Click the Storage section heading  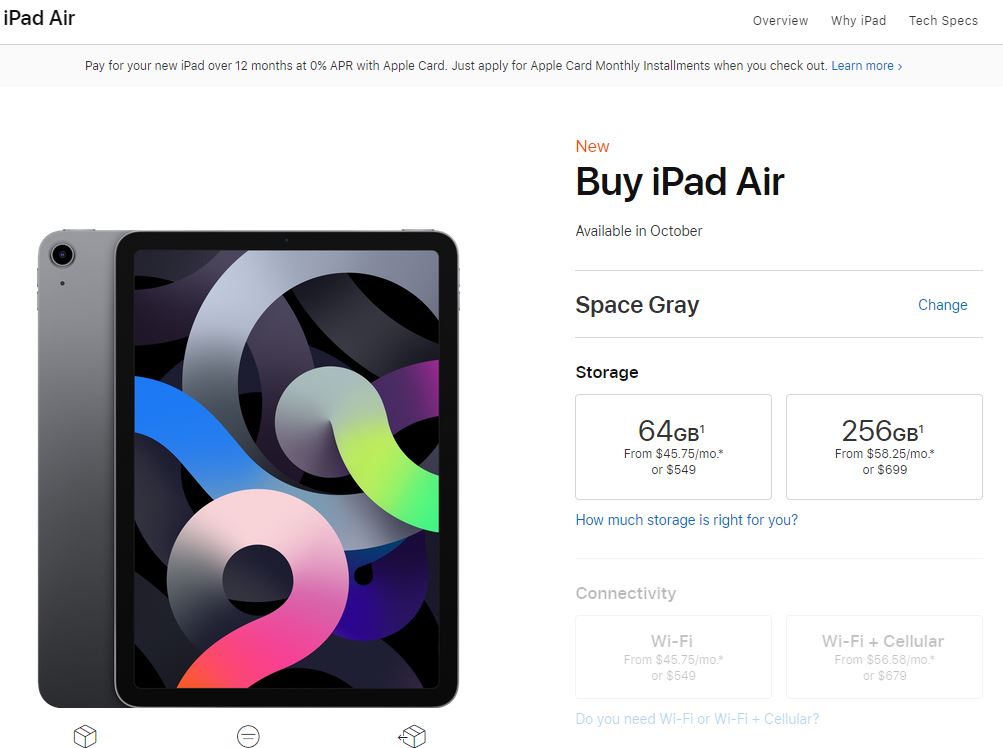pos(606,372)
